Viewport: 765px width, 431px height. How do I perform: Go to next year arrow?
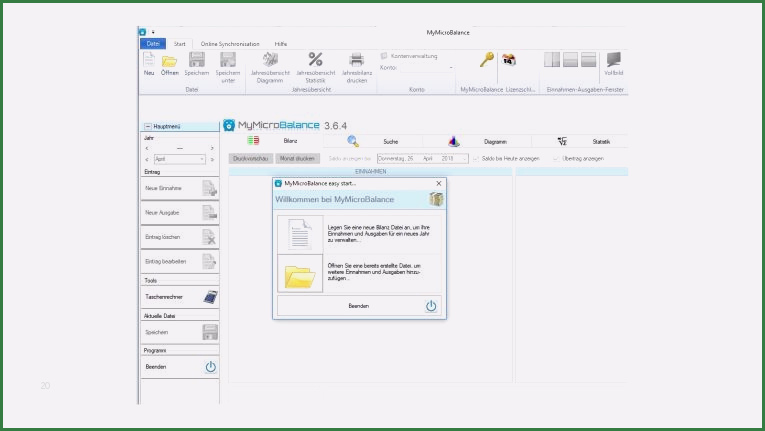(212, 148)
